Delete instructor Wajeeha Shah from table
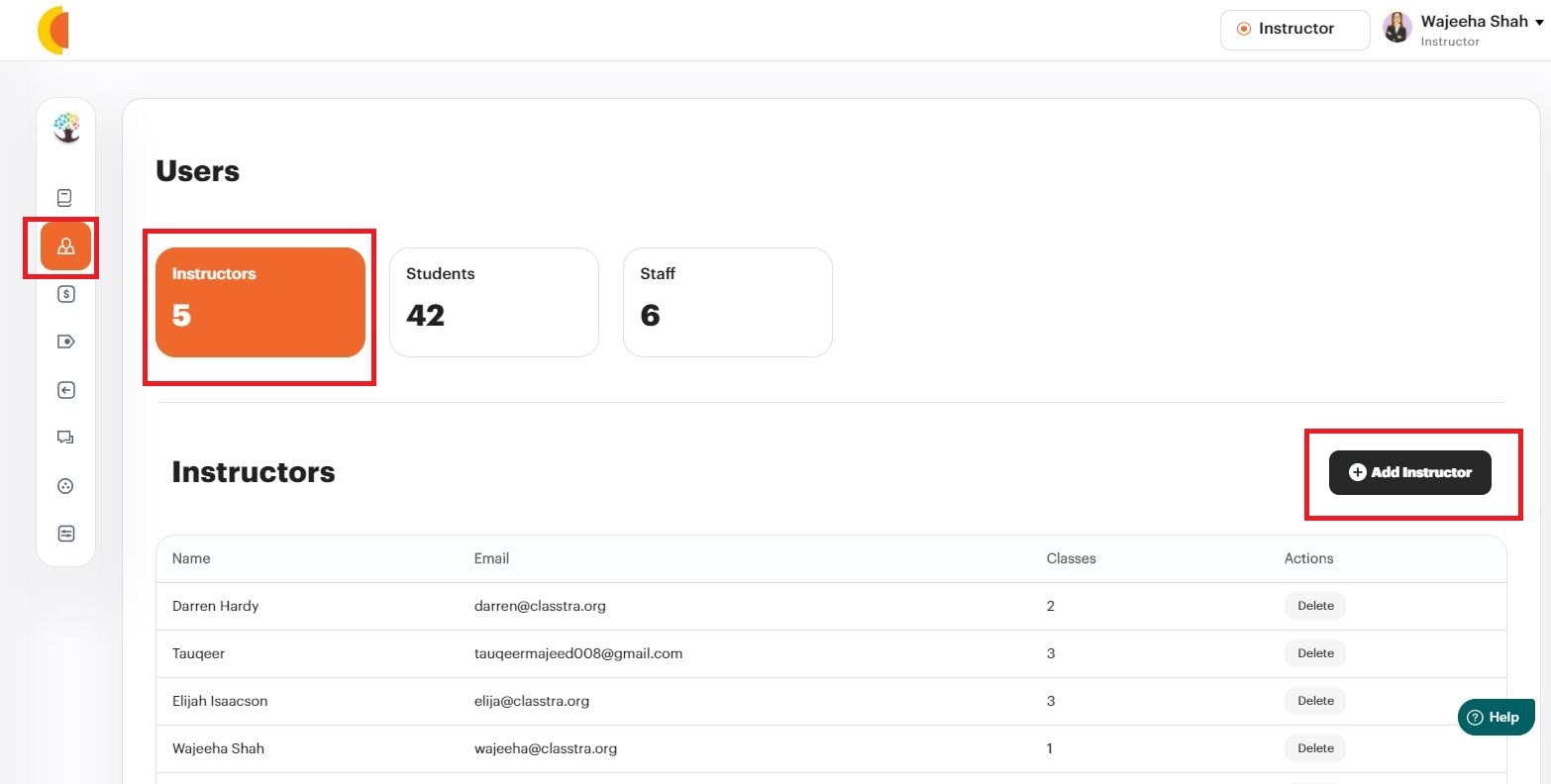The image size is (1551, 784). (1315, 748)
